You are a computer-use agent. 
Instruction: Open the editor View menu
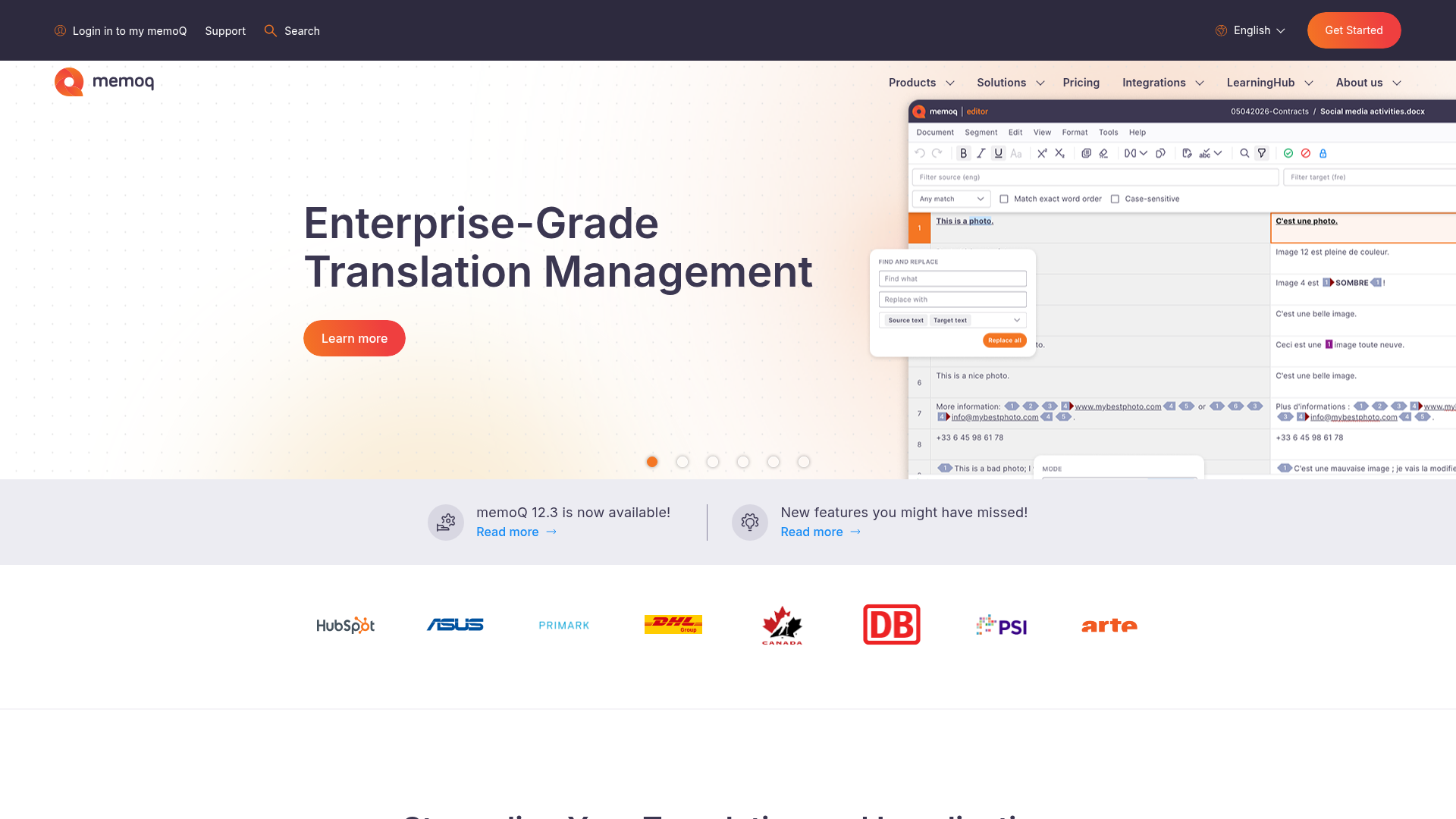pos(1042,132)
